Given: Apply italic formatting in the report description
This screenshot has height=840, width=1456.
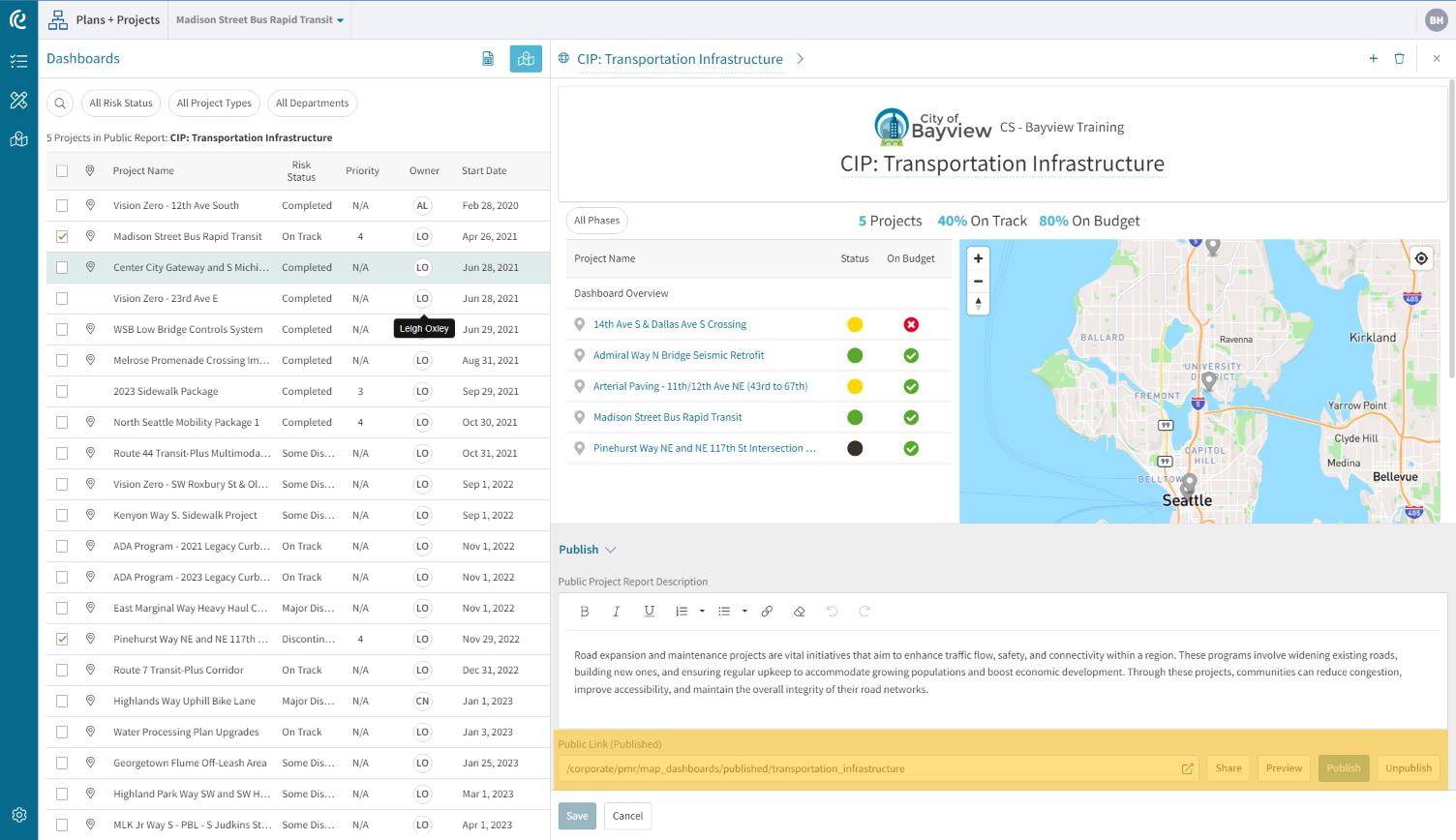Looking at the screenshot, I should [x=617, y=611].
